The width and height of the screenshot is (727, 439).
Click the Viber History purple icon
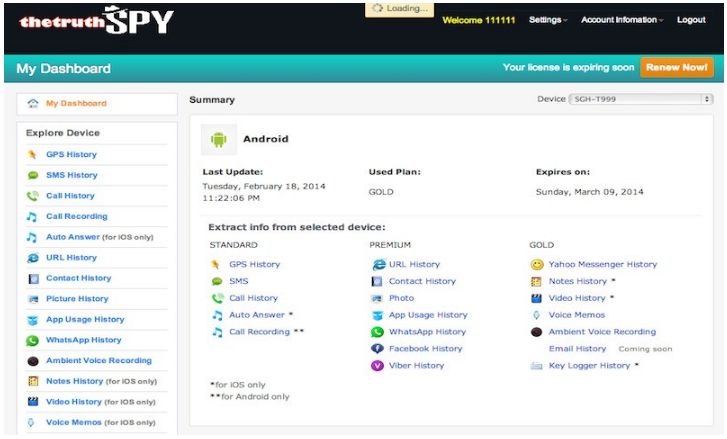tap(377, 366)
